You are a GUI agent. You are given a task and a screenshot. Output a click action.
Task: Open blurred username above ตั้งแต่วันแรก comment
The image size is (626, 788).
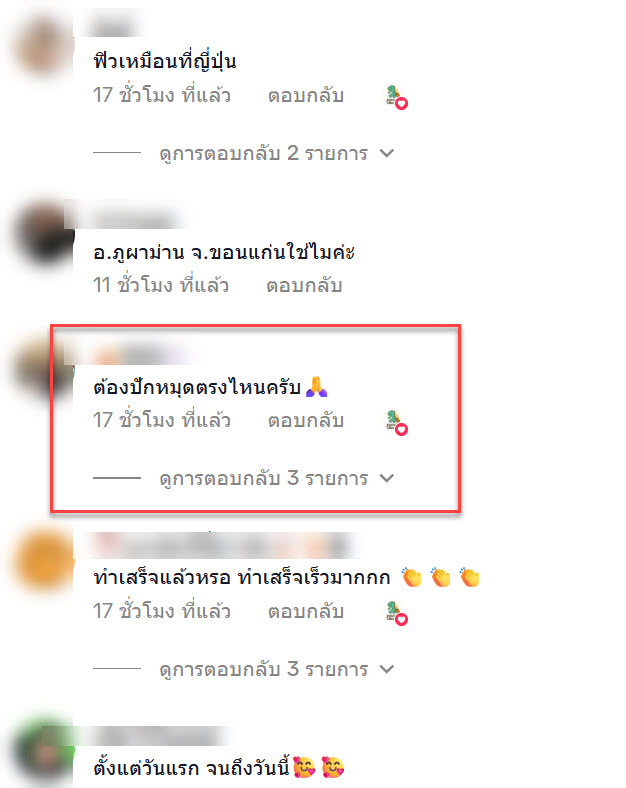click(157, 736)
